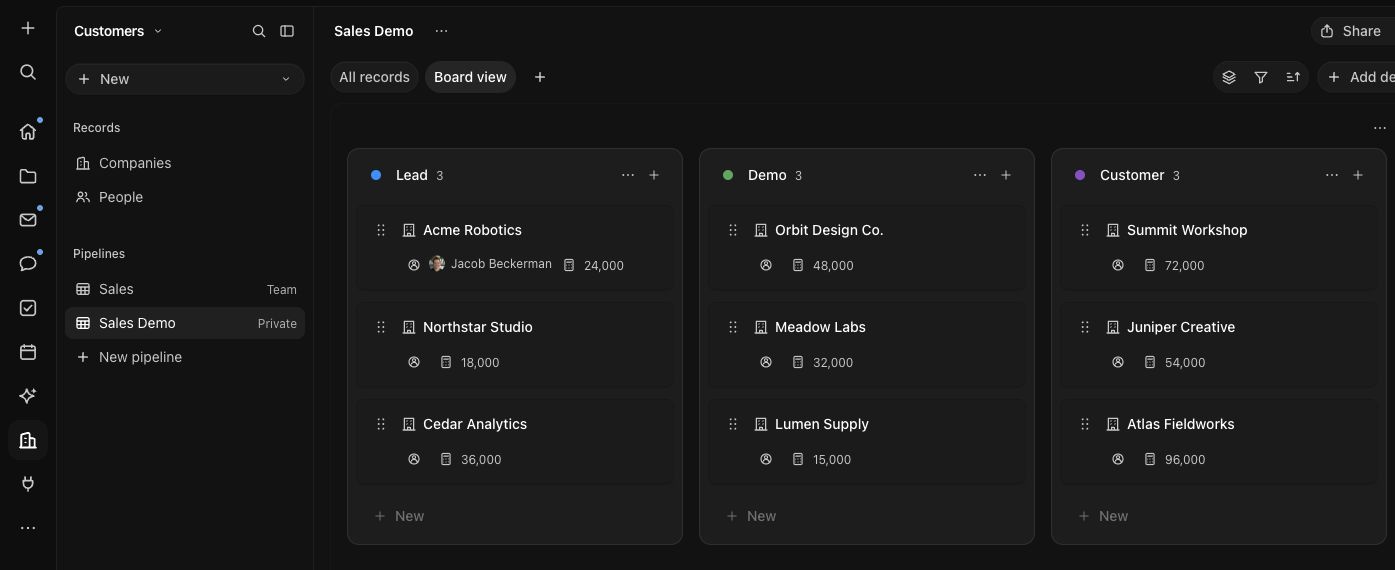
Task: Open the sort icon in toolbar
Action: [1293, 77]
